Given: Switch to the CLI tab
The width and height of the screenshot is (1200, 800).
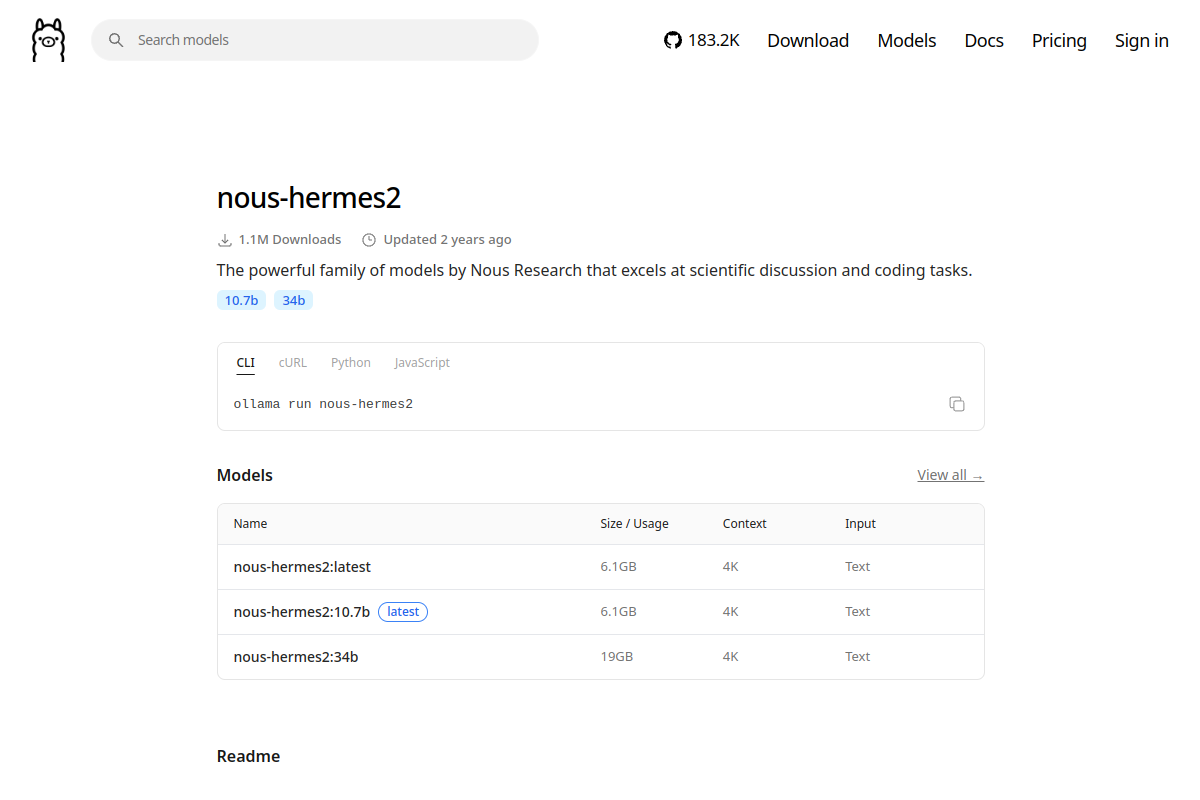Looking at the screenshot, I should tap(246, 363).
